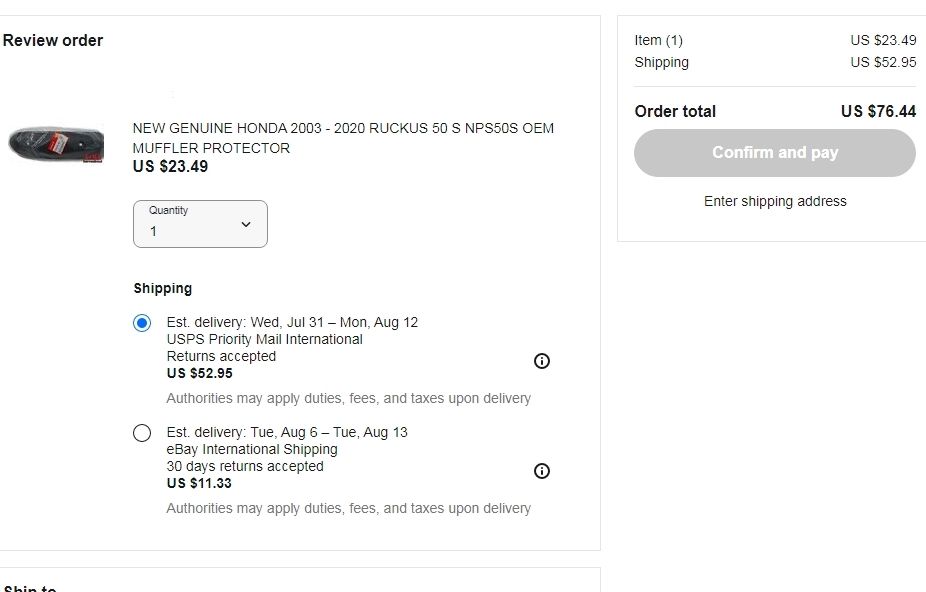Click the Enter shipping address text
This screenshot has height=592, width=926.
[775, 201]
